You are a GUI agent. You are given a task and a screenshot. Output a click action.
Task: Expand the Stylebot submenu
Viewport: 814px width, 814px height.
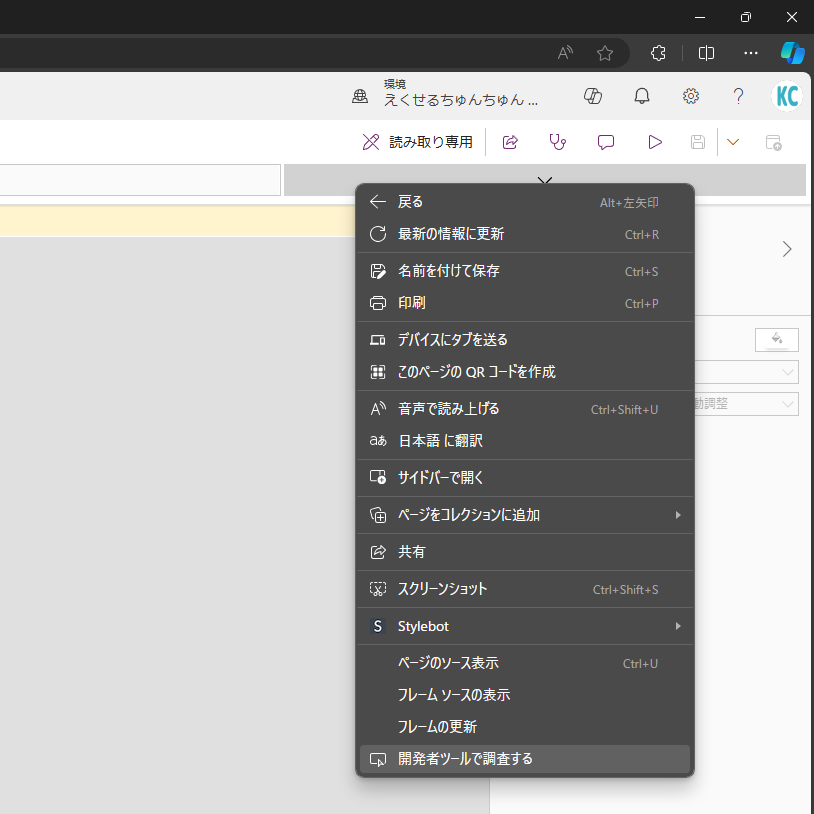(x=525, y=626)
